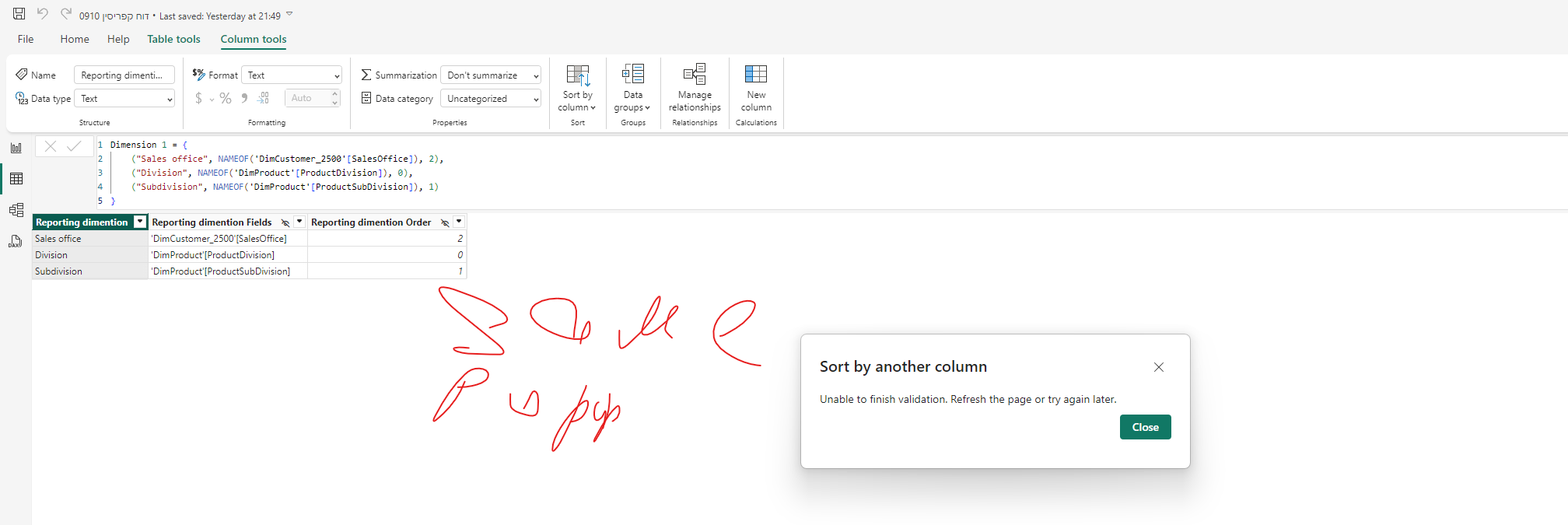The image size is (1568, 525).
Task: Edit the column Name field
Action: pos(124,75)
